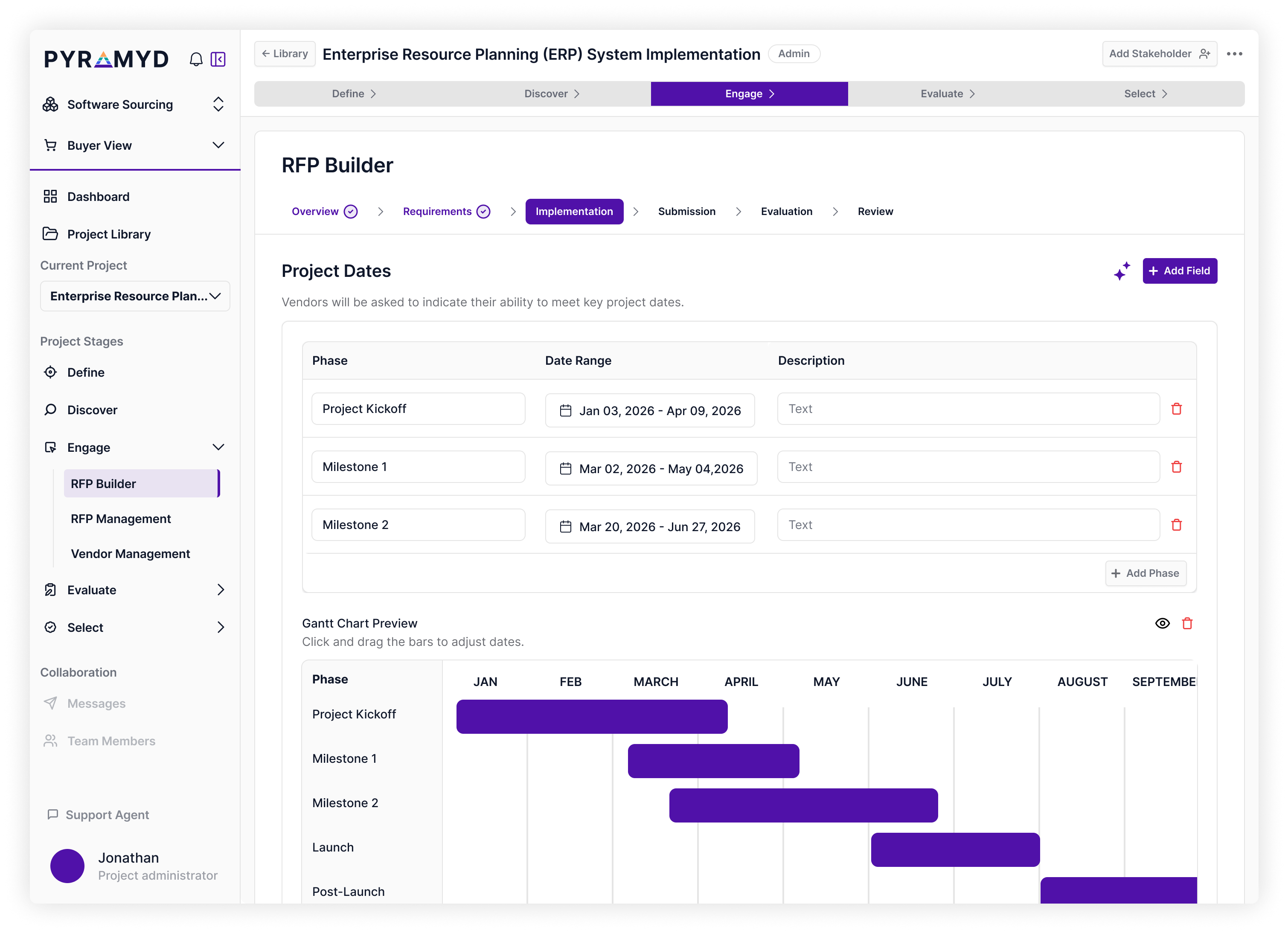Delete the Project Kickoff row

1176,409
